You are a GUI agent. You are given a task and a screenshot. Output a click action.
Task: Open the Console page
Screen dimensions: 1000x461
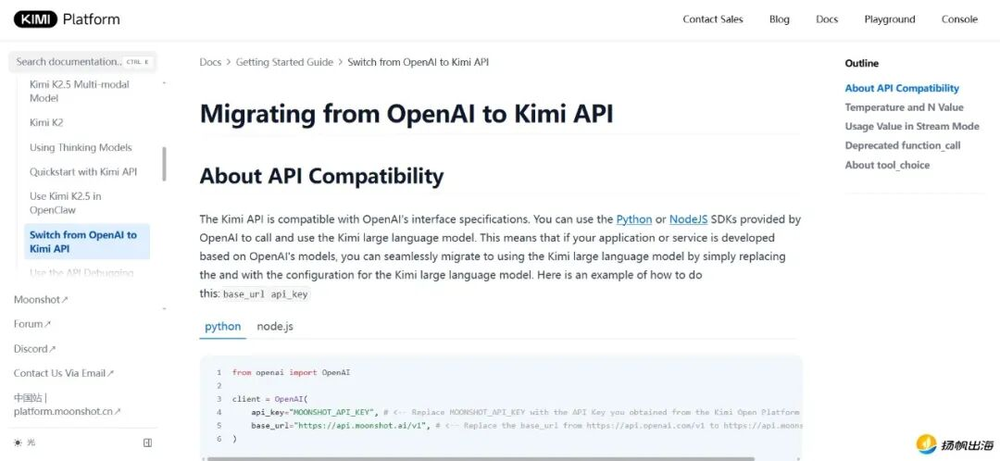pos(959,19)
